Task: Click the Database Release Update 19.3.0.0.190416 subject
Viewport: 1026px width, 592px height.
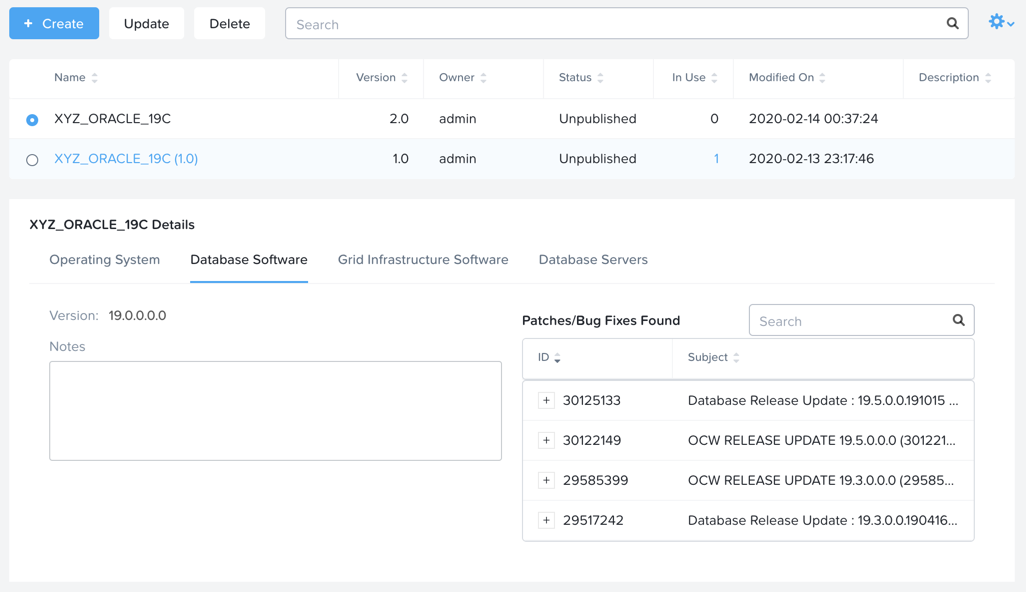Action: [x=822, y=520]
